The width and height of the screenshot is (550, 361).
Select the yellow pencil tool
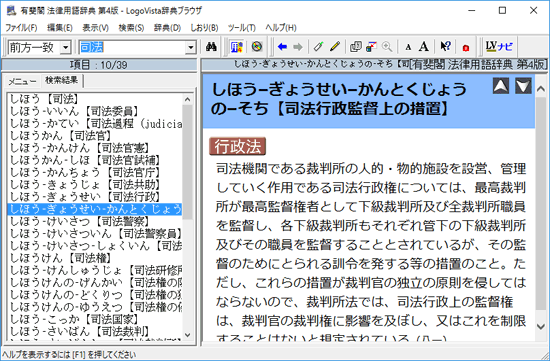pyautogui.click(x=335, y=46)
